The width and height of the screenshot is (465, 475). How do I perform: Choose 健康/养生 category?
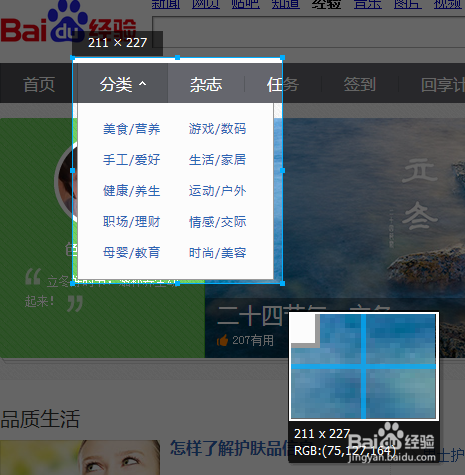pyautogui.click(x=132, y=191)
